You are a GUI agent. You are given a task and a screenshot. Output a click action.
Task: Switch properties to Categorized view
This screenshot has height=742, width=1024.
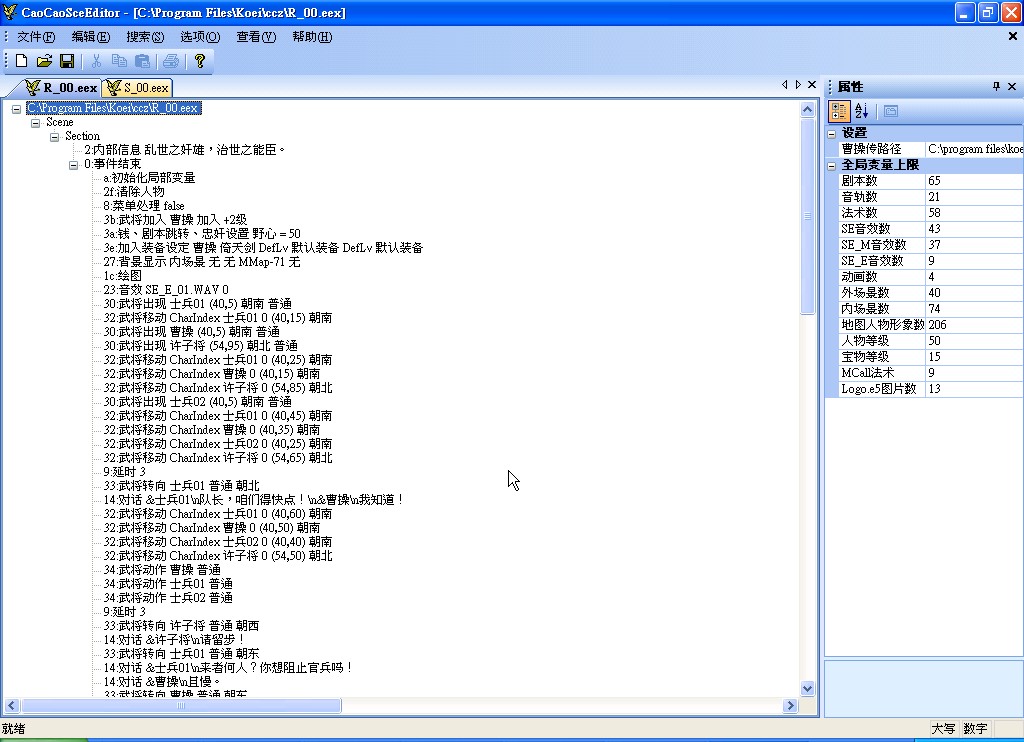[840, 111]
